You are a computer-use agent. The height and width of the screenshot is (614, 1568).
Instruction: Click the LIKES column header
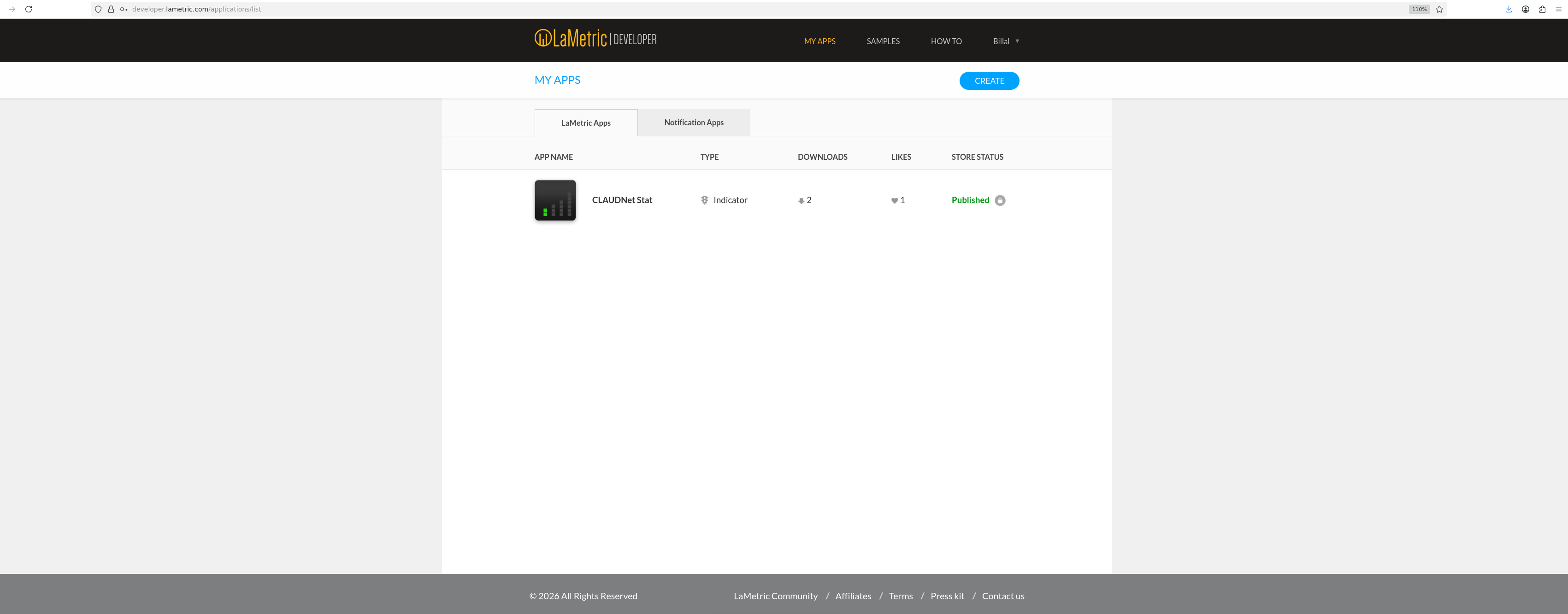(x=901, y=157)
